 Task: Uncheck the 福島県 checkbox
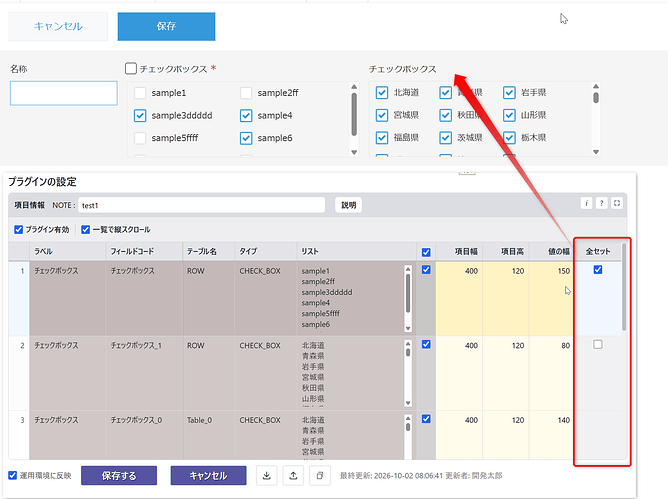click(x=382, y=138)
